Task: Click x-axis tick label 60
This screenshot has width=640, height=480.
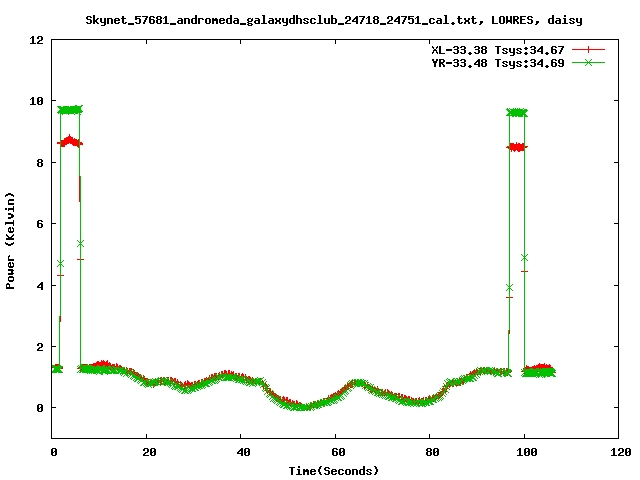Action: [338, 452]
